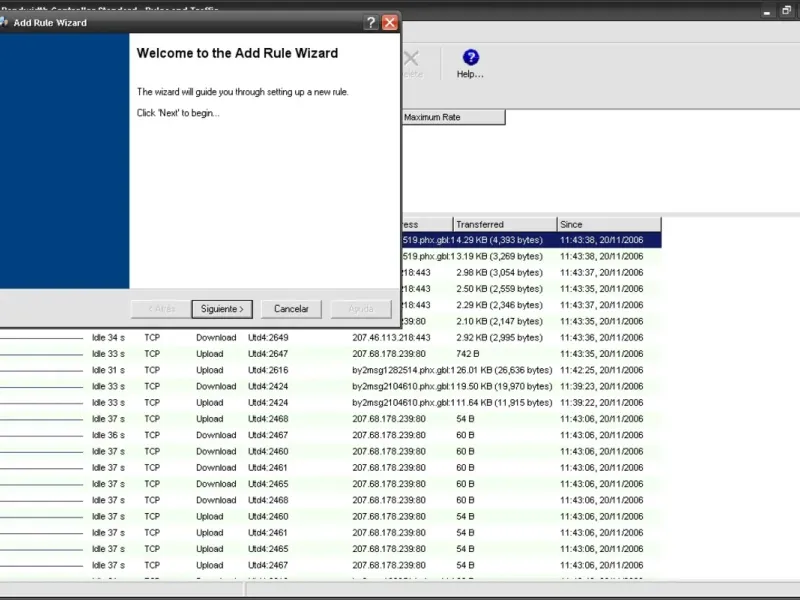This screenshot has height=600, width=800.
Task: Click Utd4:2465 in the Download row
Action: [x=268, y=484]
